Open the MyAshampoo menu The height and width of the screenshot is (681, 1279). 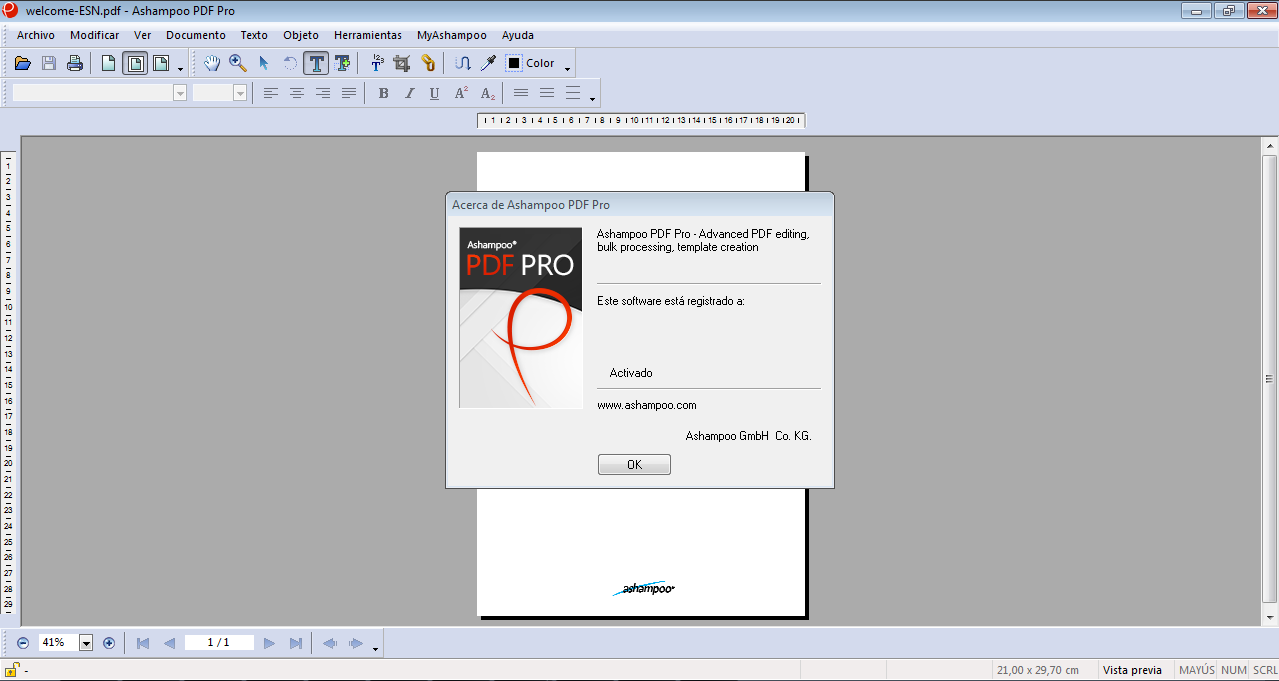(452, 35)
